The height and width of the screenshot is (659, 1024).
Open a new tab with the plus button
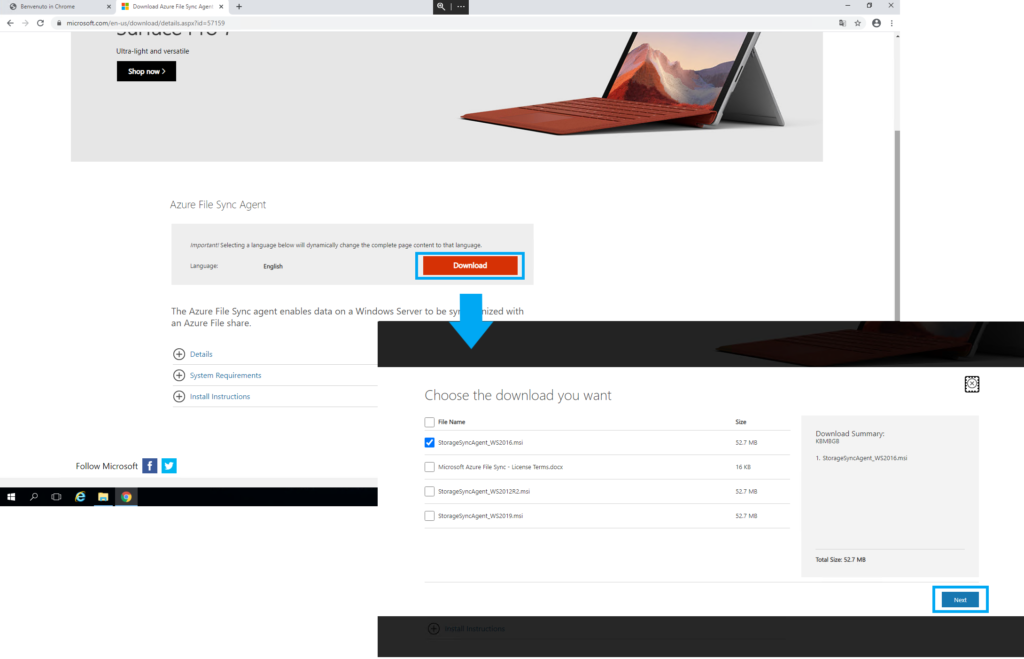tap(239, 7)
